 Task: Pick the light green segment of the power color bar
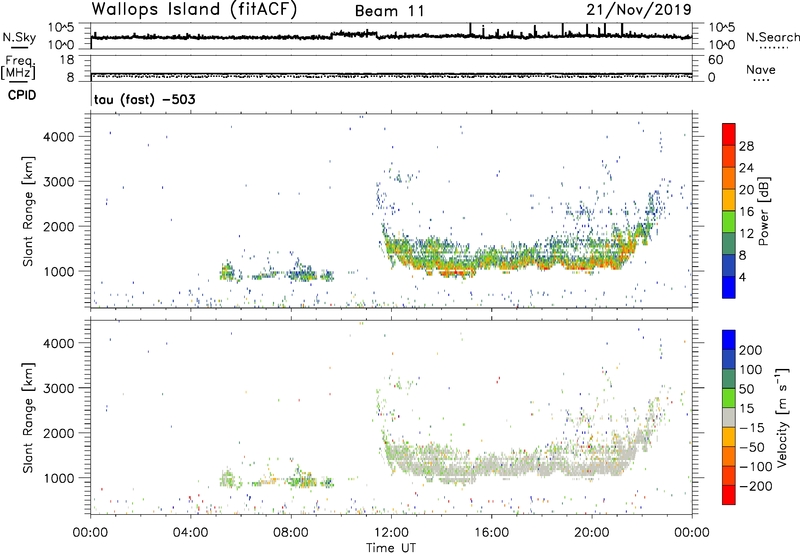[x=729, y=222]
